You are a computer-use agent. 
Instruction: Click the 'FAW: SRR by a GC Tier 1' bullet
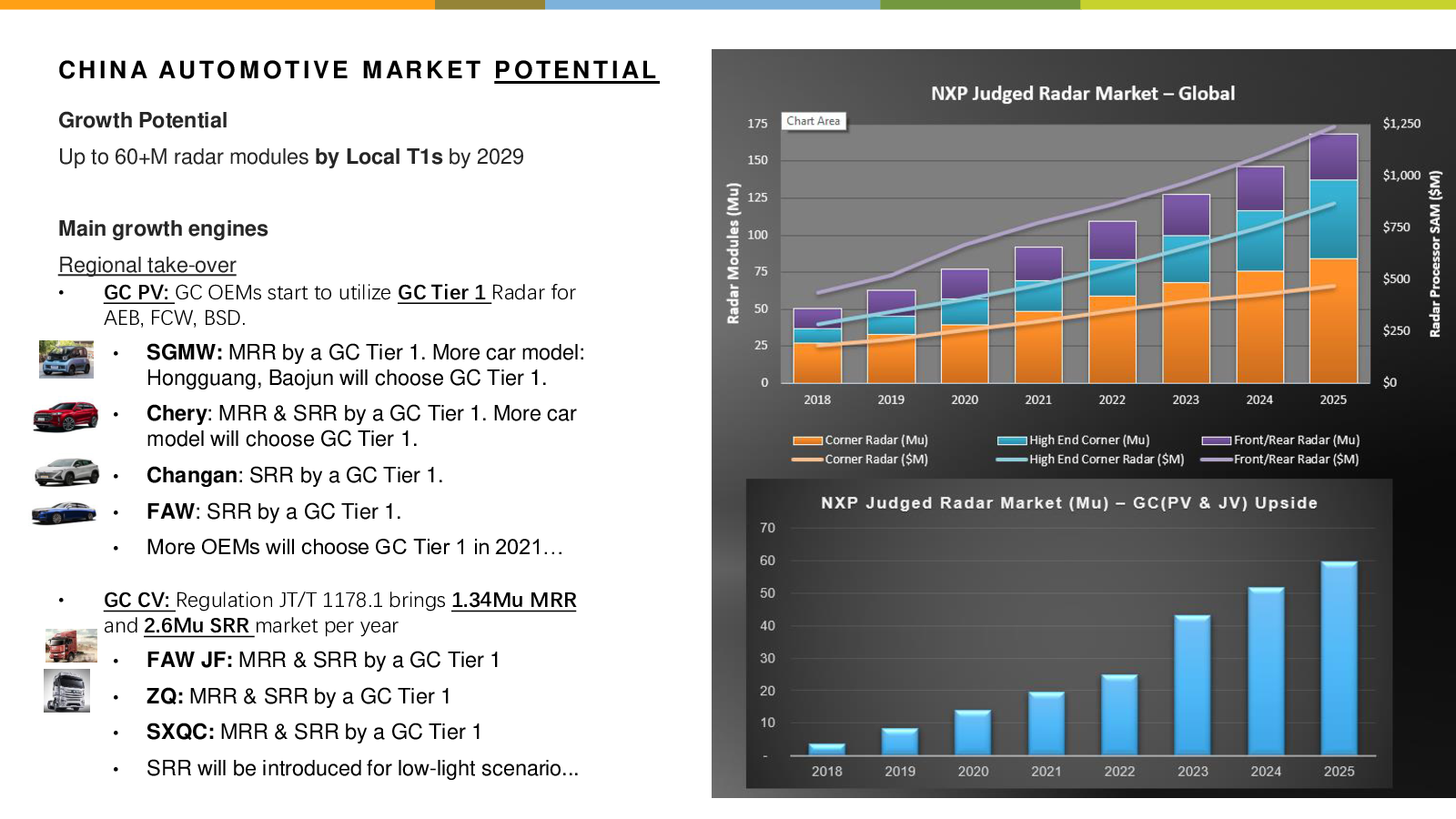coord(274,511)
